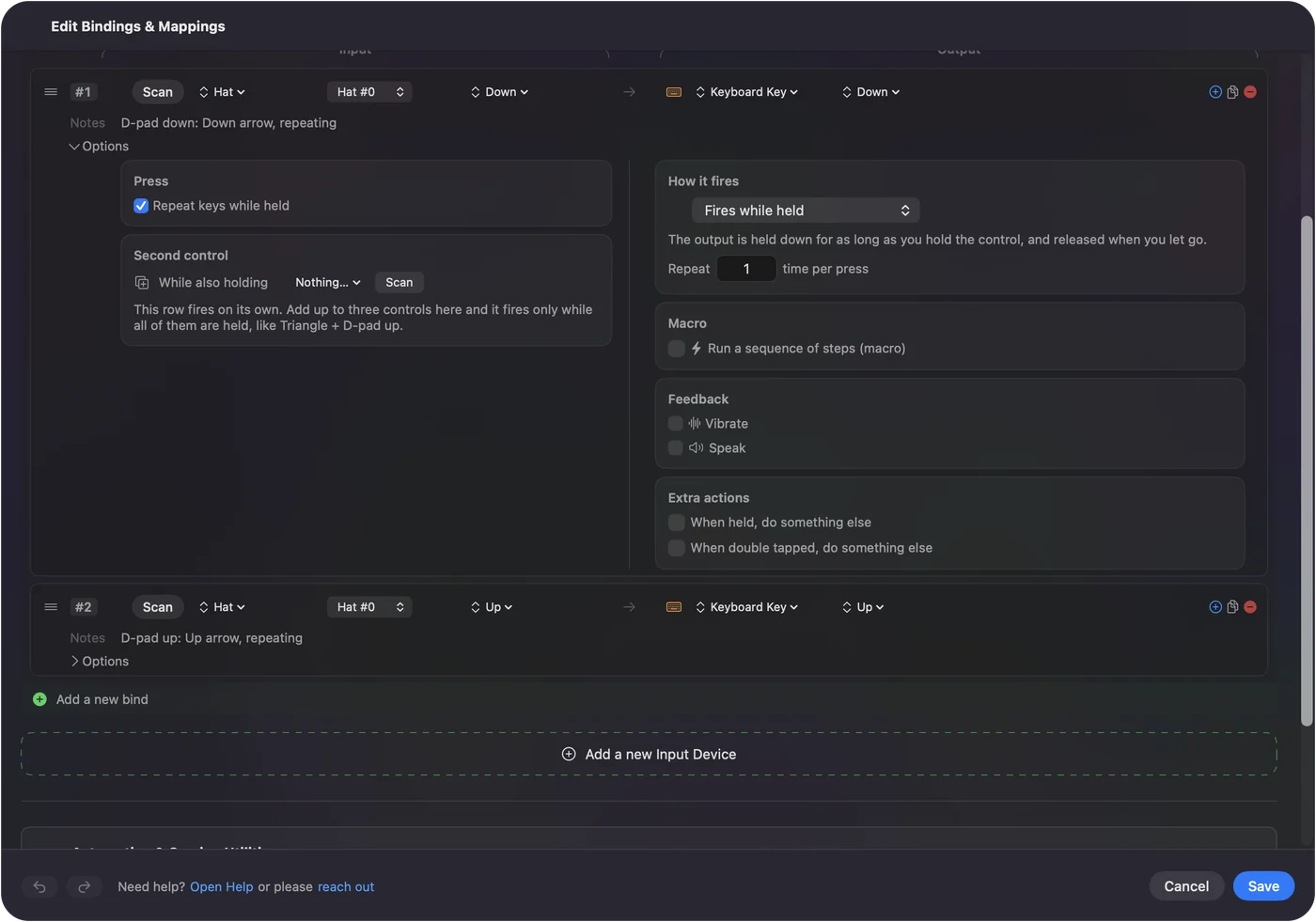This screenshot has width=1316, height=922.
Task: Open Keyboard Key dropdown in row #1
Action: coord(747,92)
